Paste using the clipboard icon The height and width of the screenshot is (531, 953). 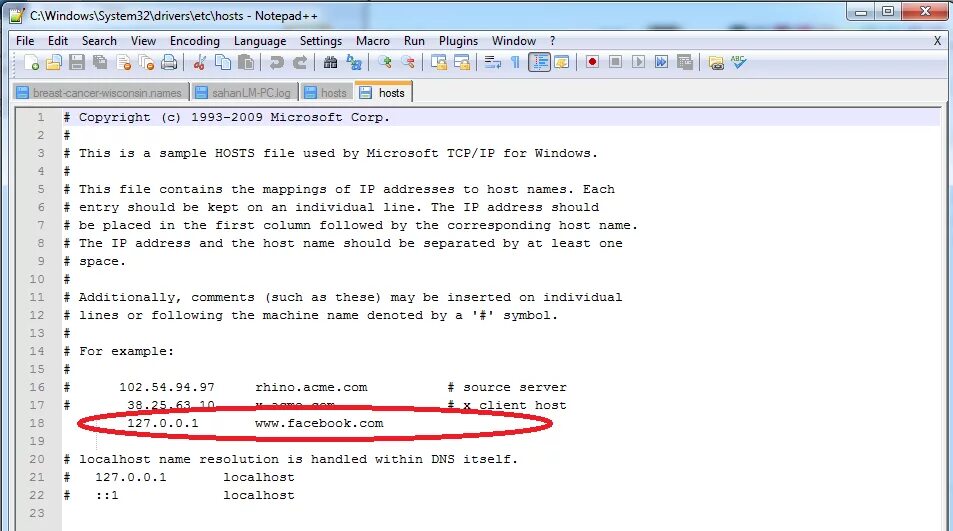tap(246, 62)
